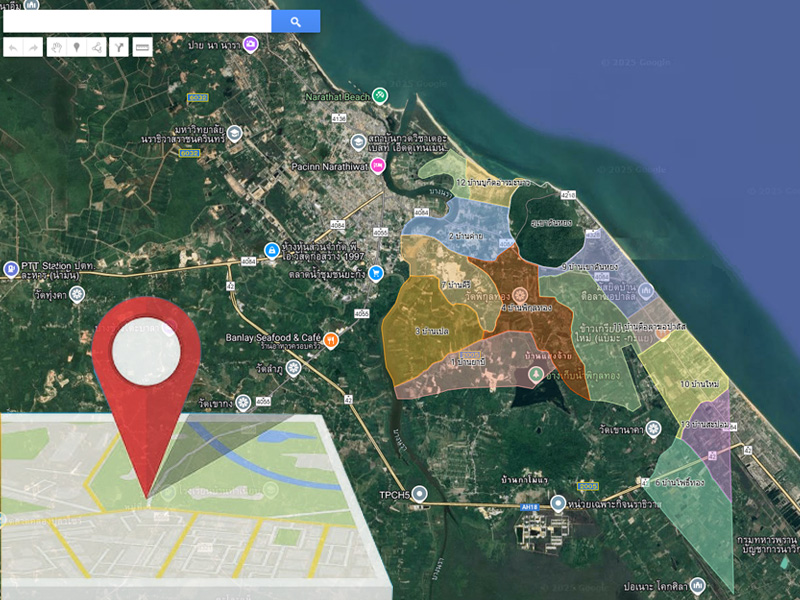Select the draw line tool

[x=96, y=47]
